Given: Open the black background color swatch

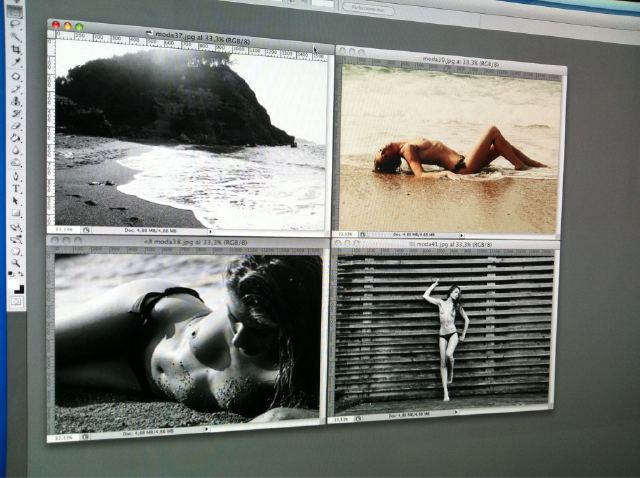Looking at the screenshot, I should click(x=20, y=289).
